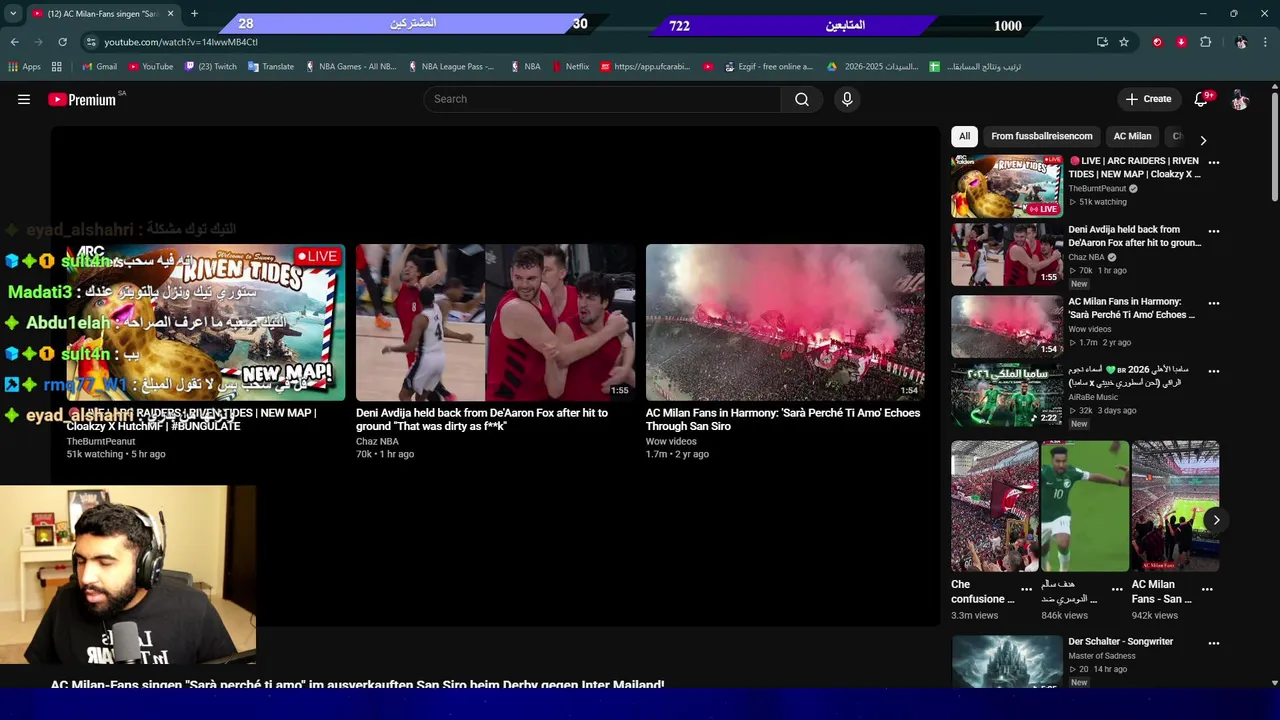The width and height of the screenshot is (1280, 720).
Task: Open the Der Schalter - Songwriter thumbnail
Action: (1007, 662)
